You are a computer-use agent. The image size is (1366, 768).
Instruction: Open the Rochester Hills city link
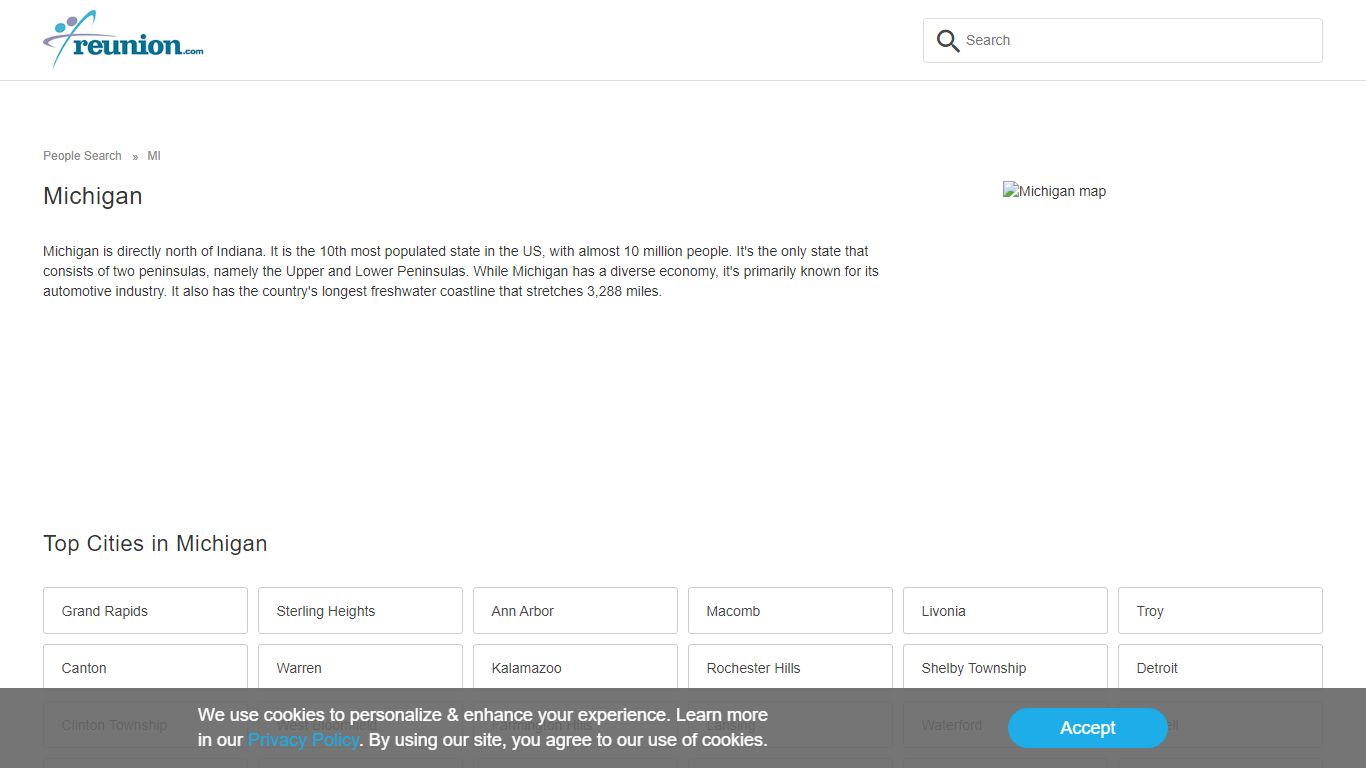pos(790,667)
